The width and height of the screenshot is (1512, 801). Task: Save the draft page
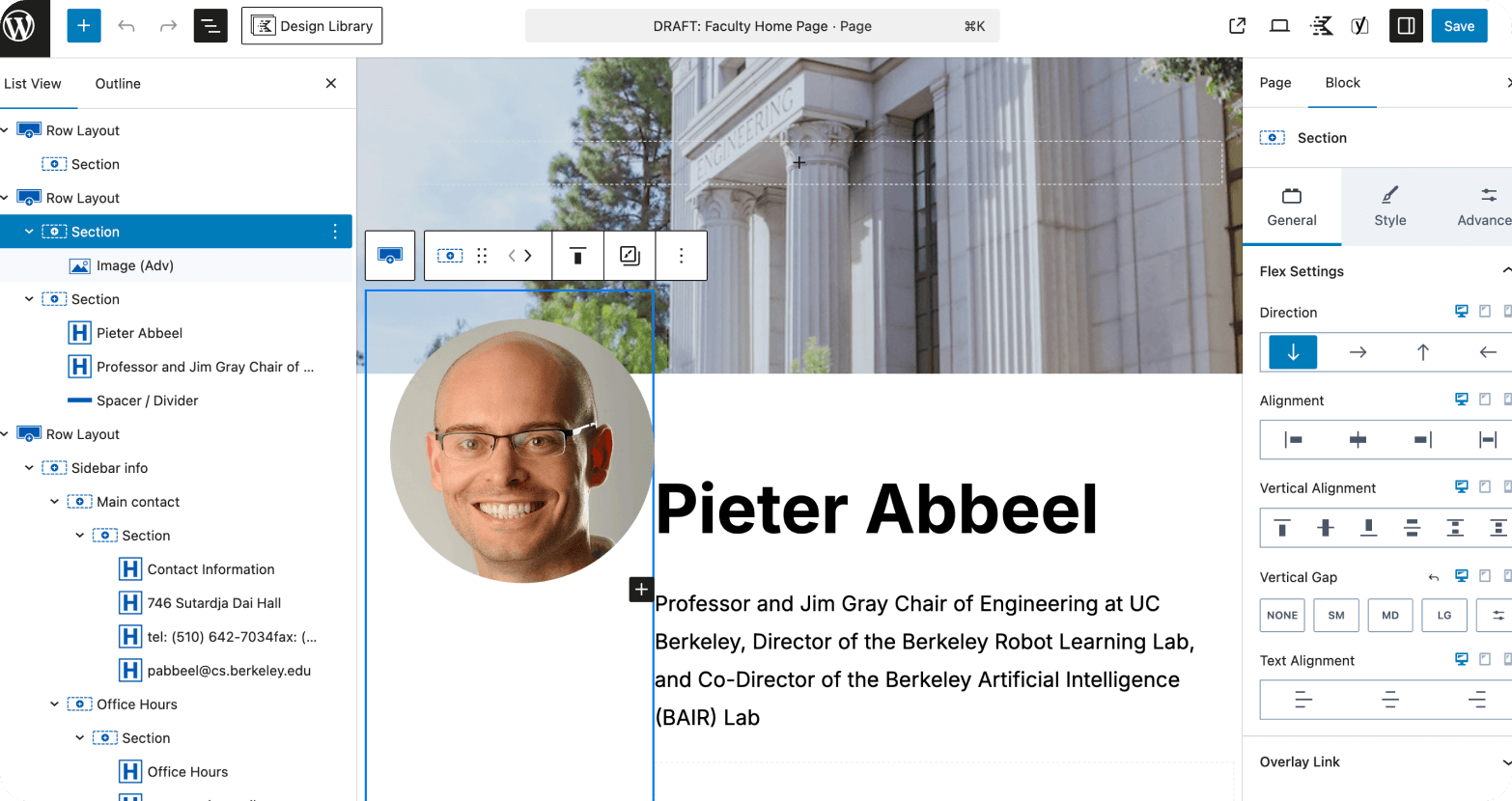click(x=1459, y=26)
